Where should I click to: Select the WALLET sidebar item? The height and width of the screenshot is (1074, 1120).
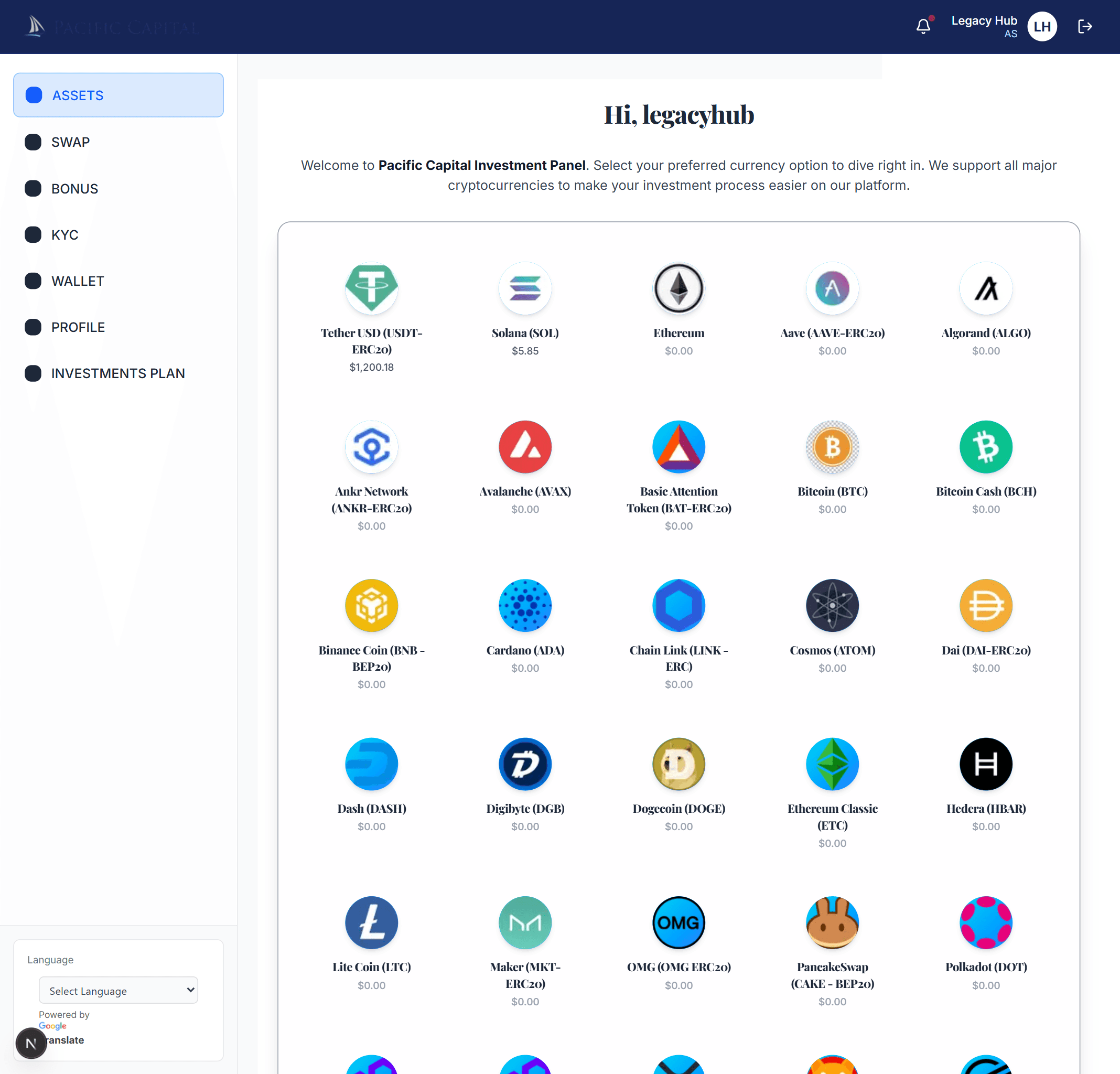78,281
